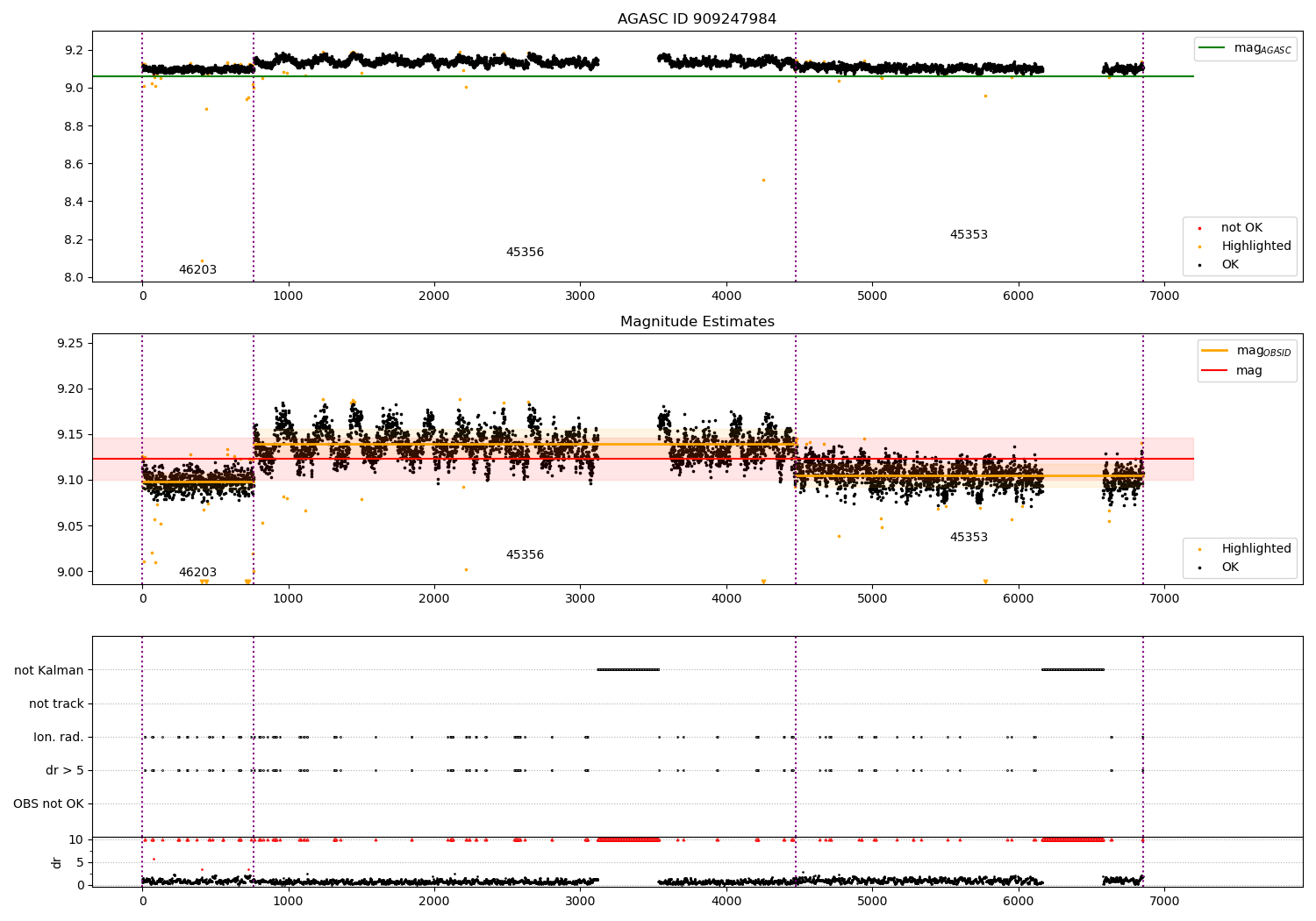Click the 9.20 y-tick in Magnitude Estimates plot
This screenshot has height=921, width=1316.
click(x=70, y=389)
